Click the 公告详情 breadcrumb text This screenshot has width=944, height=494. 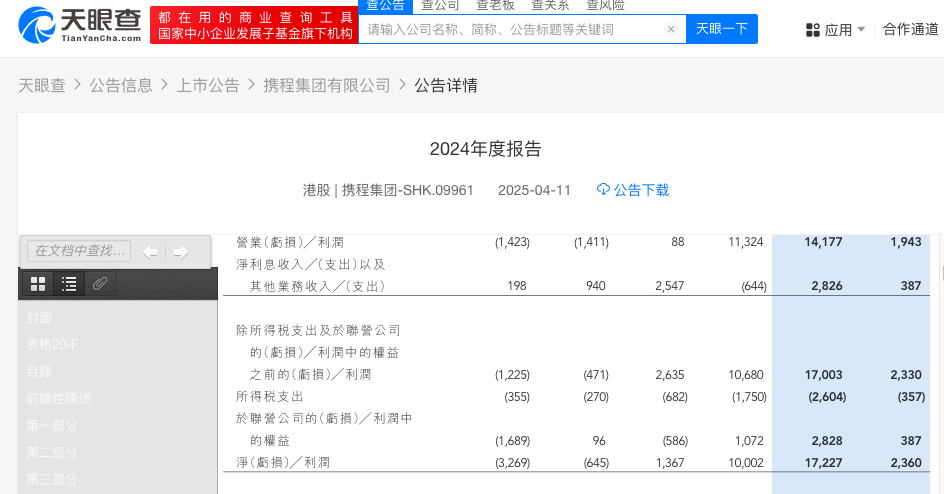(x=446, y=85)
